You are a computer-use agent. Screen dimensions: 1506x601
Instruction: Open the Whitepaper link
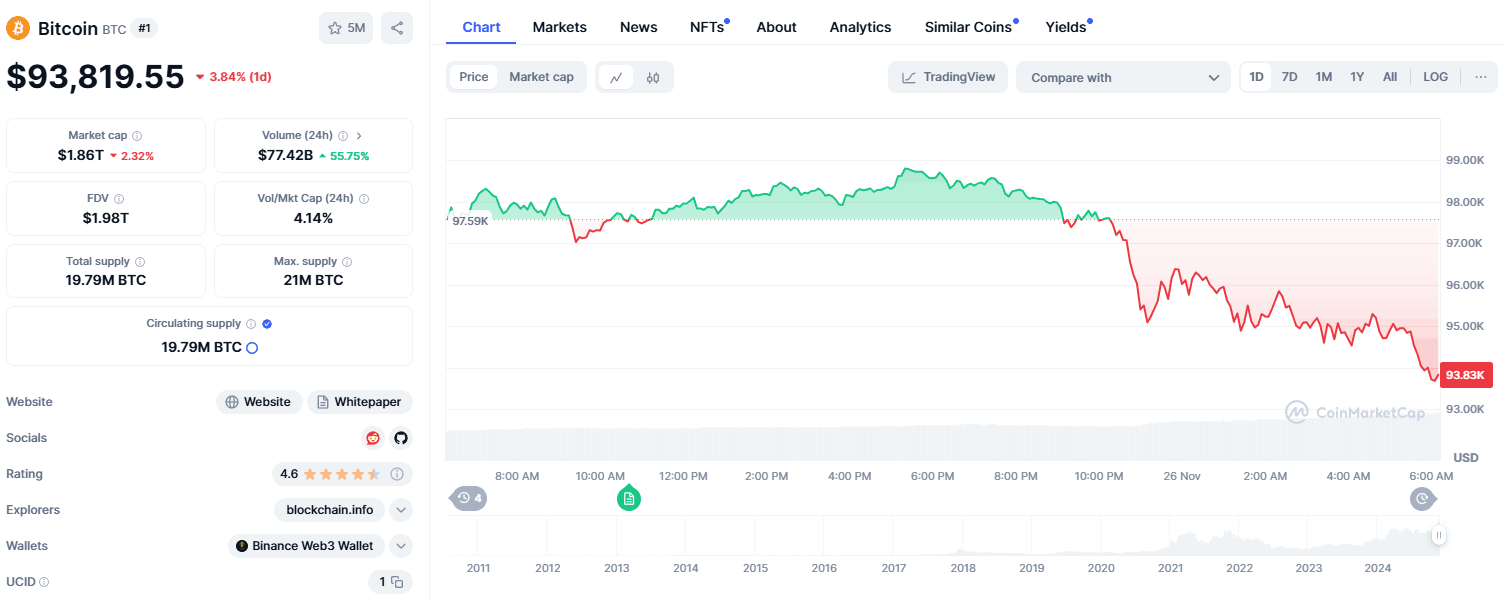tap(359, 402)
